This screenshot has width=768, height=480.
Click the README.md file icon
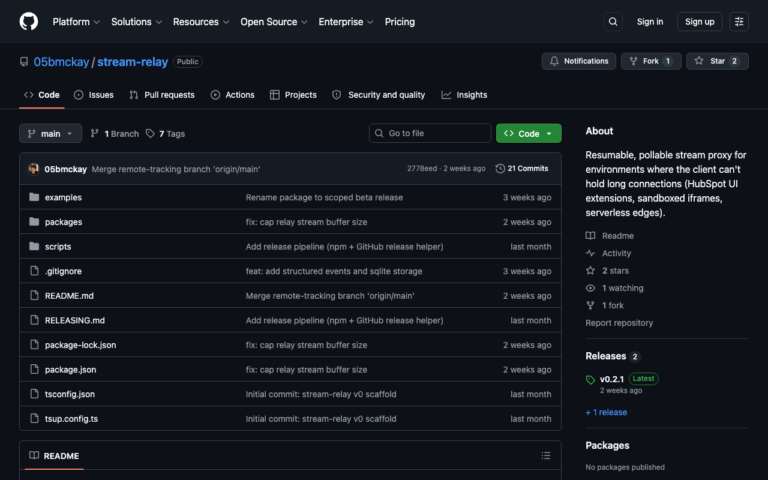34,295
